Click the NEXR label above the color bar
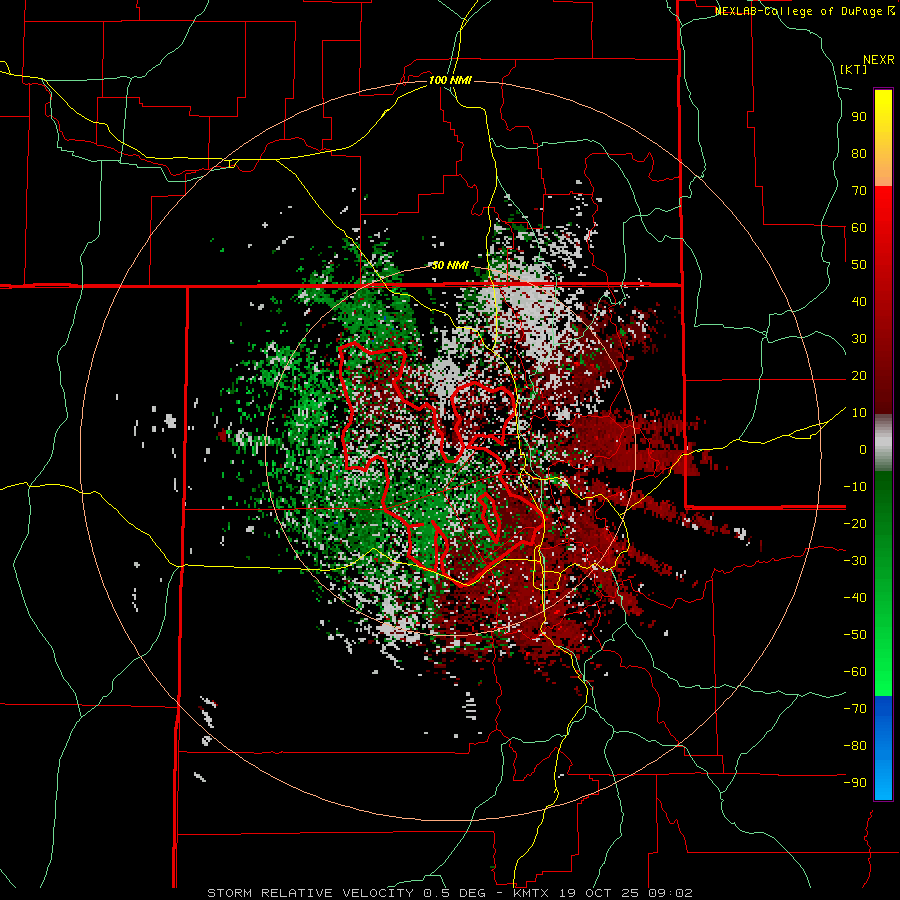900x900 pixels. pyautogui.click(x=879, y=60)
